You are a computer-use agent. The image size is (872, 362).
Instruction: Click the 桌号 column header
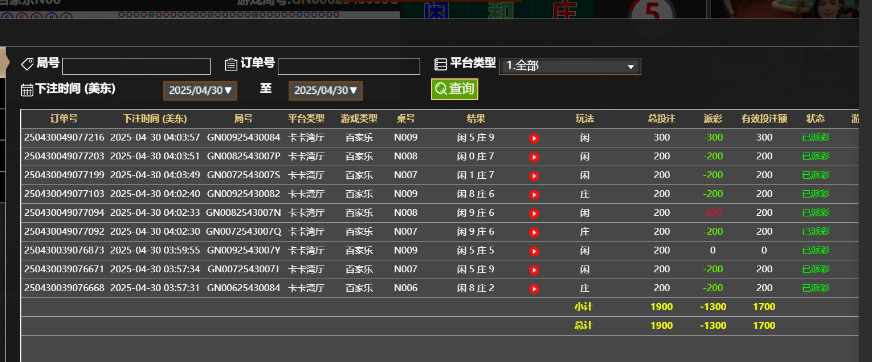point(405,118)
